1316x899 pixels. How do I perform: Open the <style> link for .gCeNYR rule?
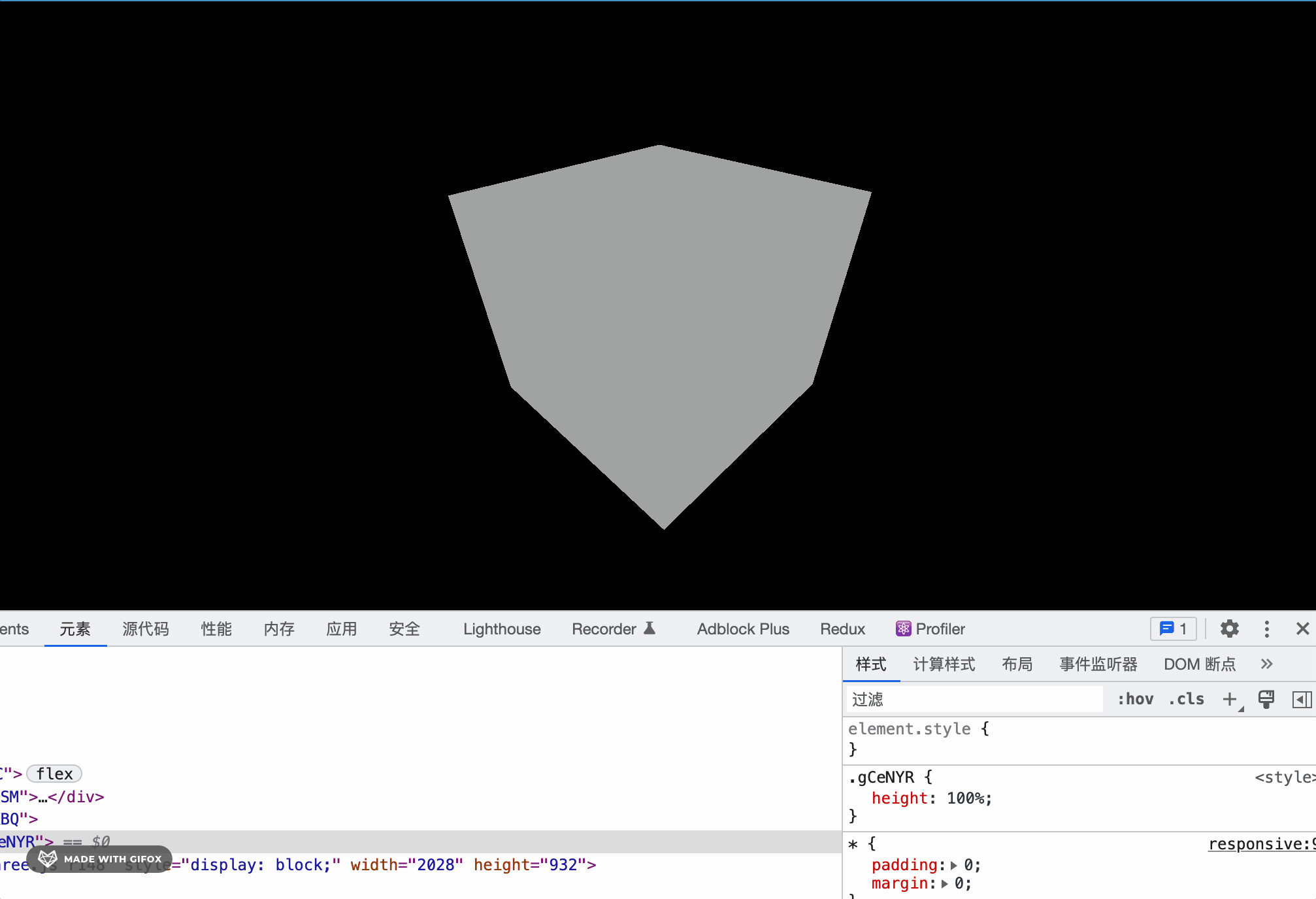point(1284,777)
